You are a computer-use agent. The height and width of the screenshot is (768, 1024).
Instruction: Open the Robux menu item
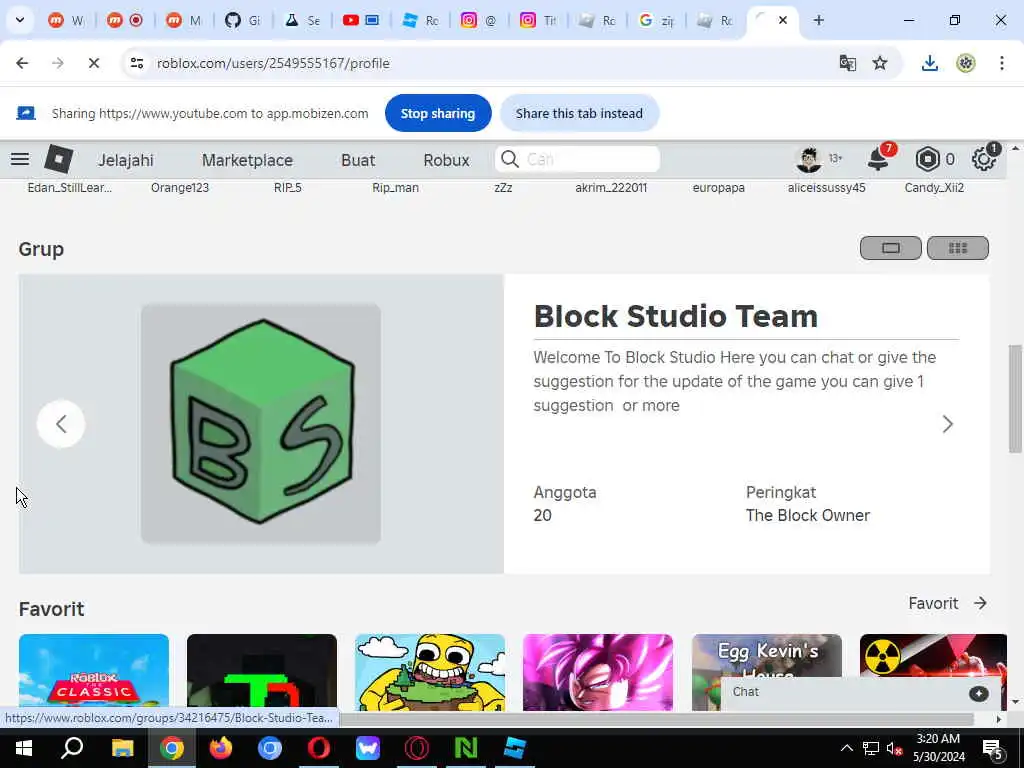446,160
